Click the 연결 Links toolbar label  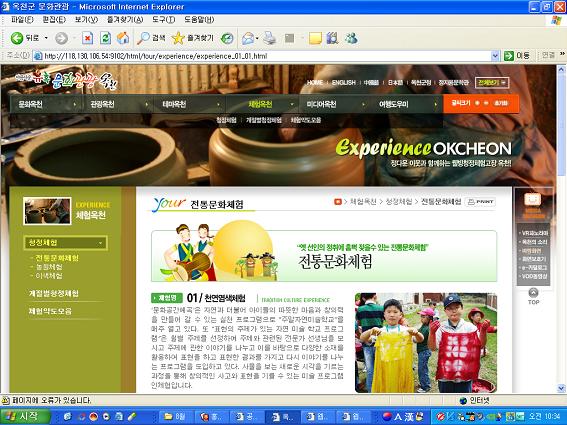pyautogui.click(x=548, y=55)
